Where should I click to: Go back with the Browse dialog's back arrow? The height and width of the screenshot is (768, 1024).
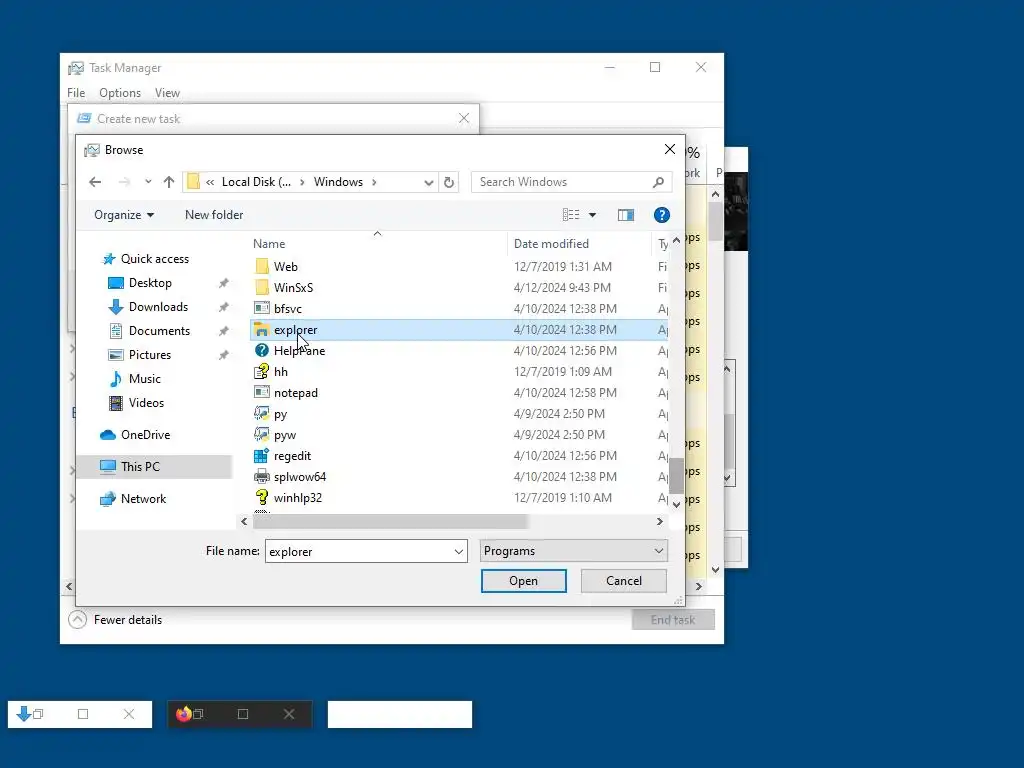(x=95, y=182)
